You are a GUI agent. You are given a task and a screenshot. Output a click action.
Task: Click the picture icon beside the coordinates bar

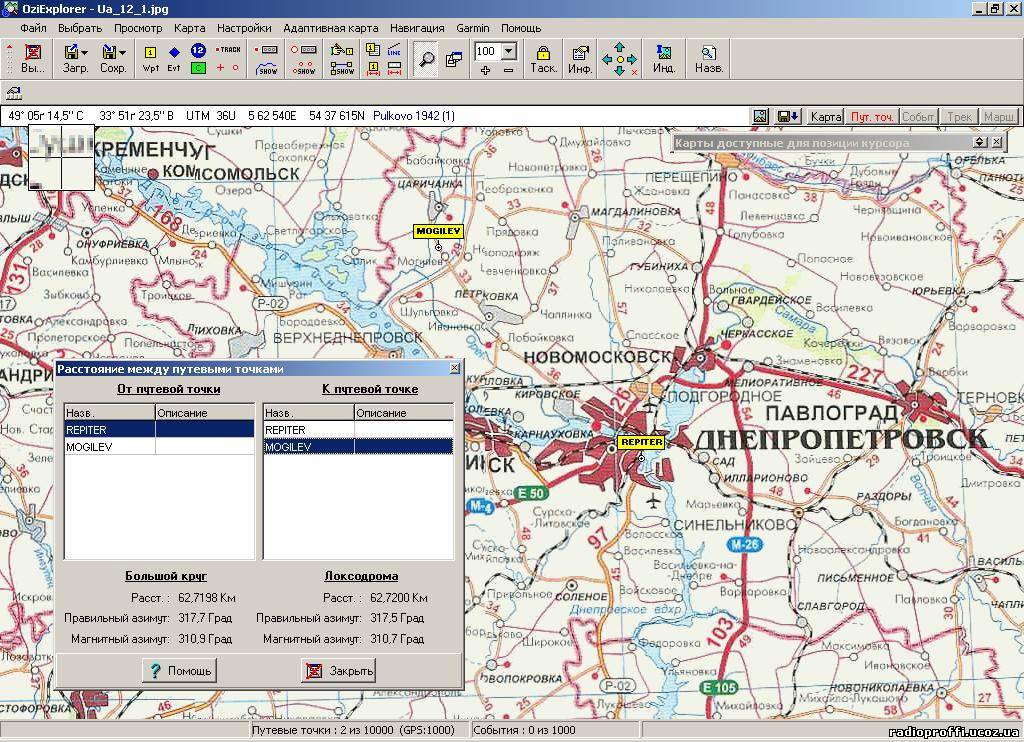[760, 116]
